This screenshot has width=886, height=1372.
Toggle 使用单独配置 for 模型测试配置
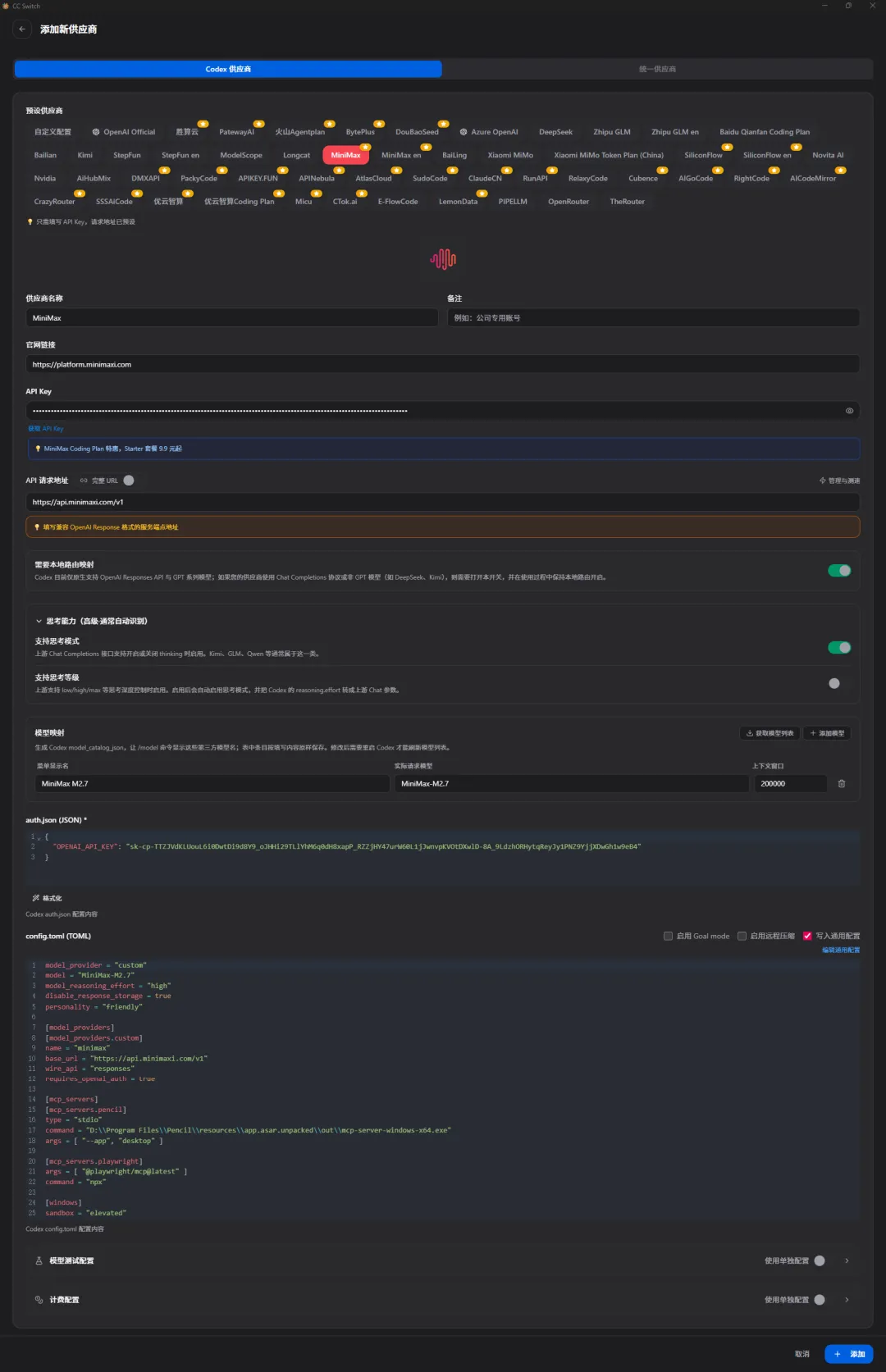point(824,1260)
